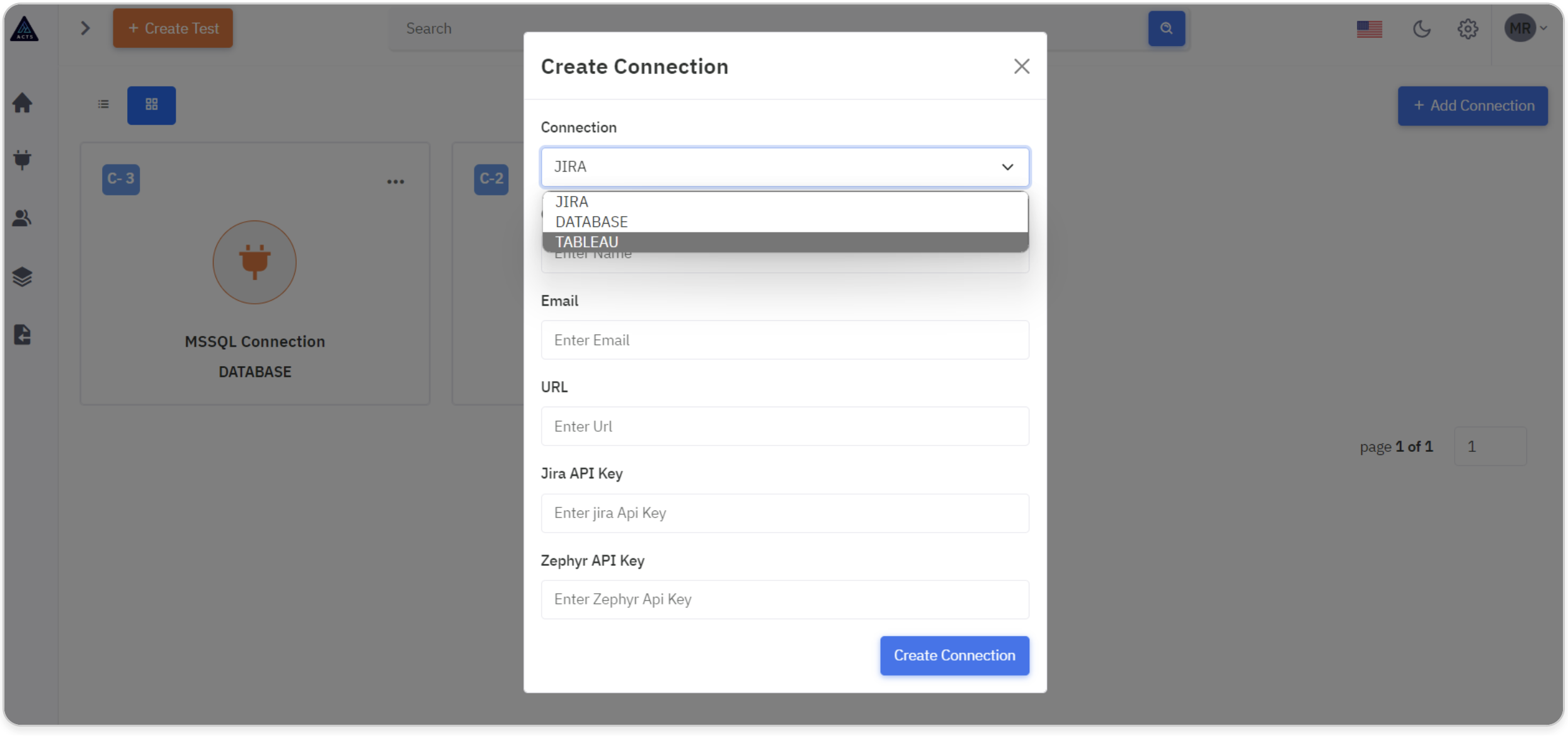Click the Create Test button
1568x738 pixels.
click(x=173, y=28)
